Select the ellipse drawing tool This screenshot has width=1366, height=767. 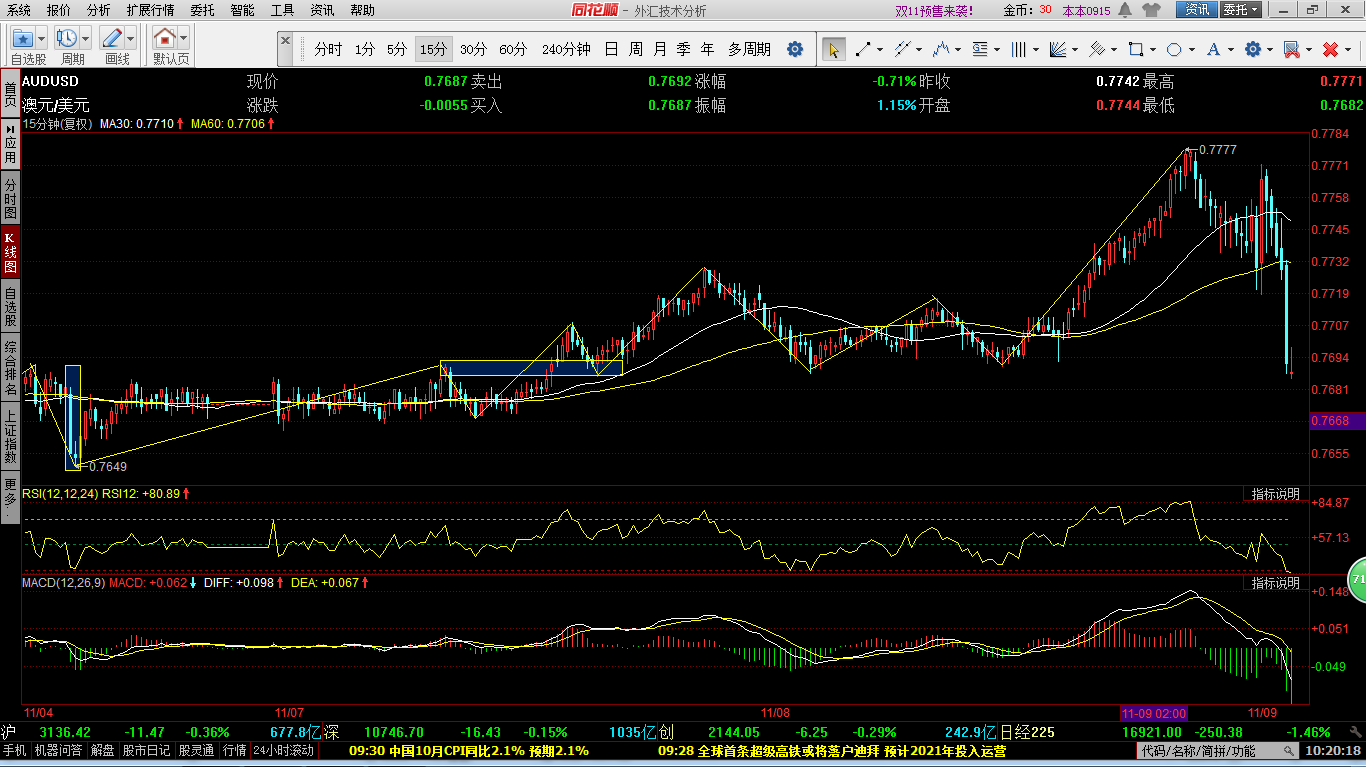coord(1174,49)
